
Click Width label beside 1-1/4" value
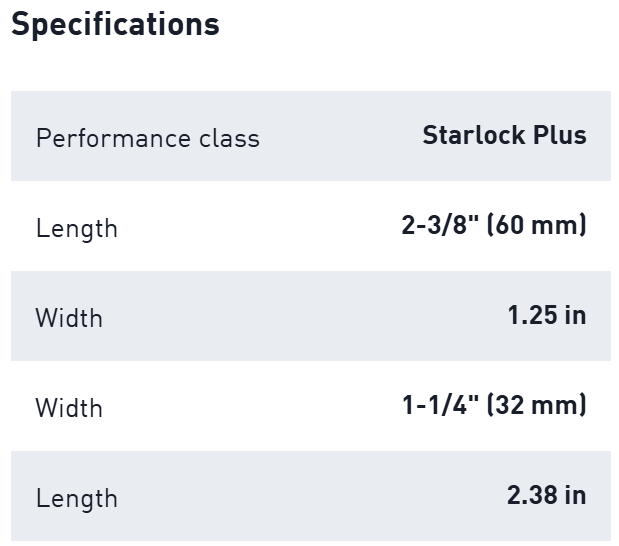[x=69, y=408]
